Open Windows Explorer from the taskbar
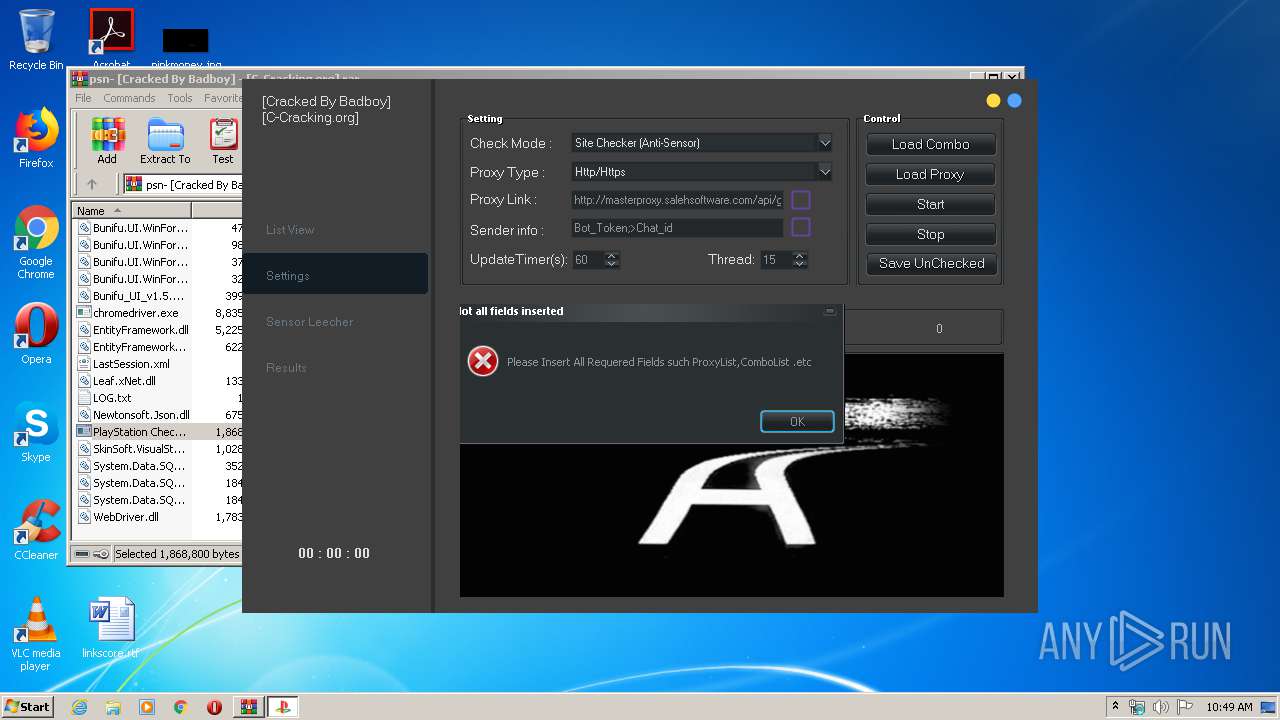The width and height of the screenshot is (1280, 720). [x=113, y=707]
